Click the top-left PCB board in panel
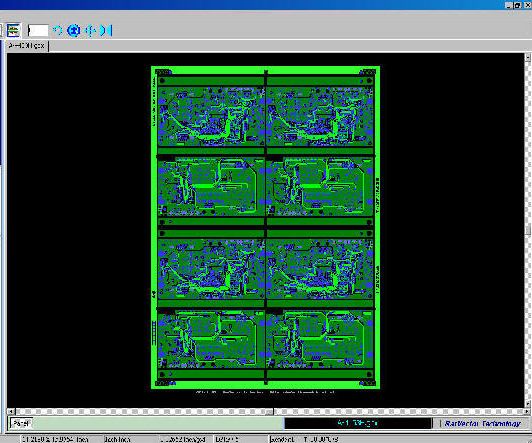 [211, 117]
